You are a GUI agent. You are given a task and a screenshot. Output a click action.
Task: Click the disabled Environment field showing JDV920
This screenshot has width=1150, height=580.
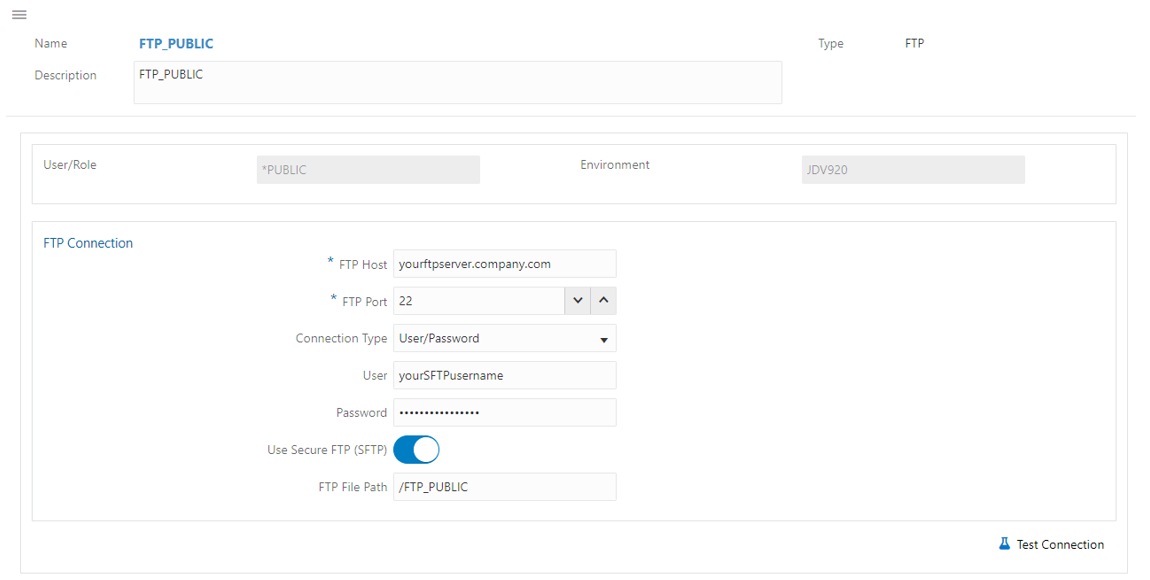pyautogui.click(x=913, y=169)
